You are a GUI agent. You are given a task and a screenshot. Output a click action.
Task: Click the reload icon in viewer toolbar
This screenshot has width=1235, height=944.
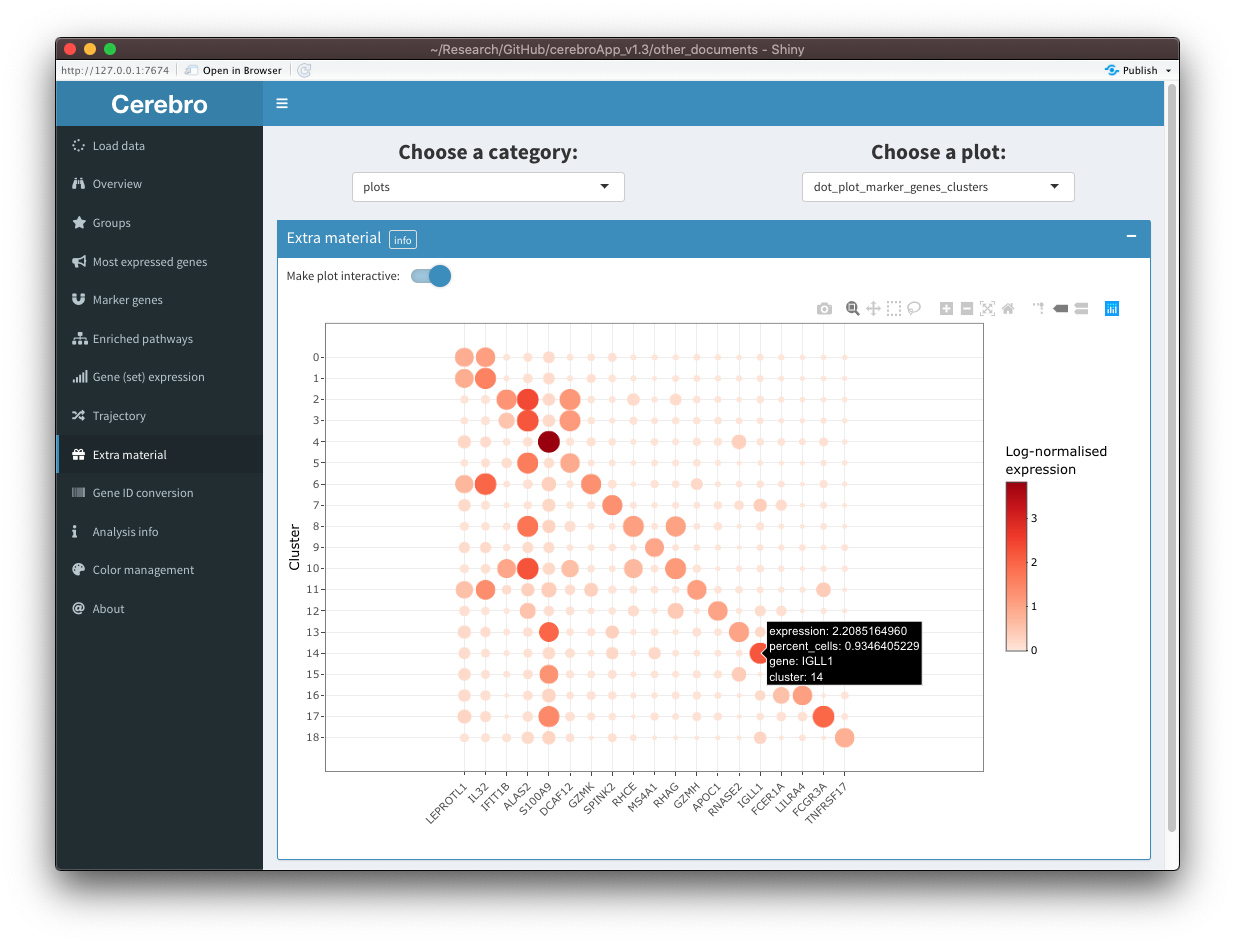click(x=304, y=70)
